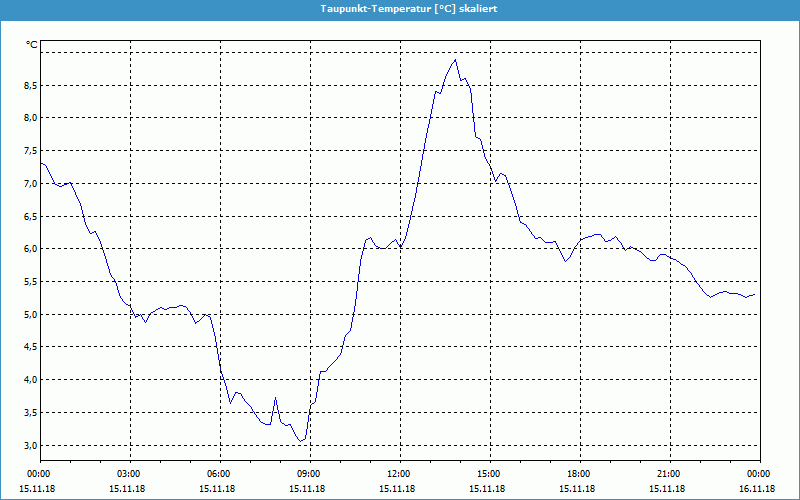Click the 6,5 value on the temperature axis
This screenshot has width=800, height=500.
29,216
